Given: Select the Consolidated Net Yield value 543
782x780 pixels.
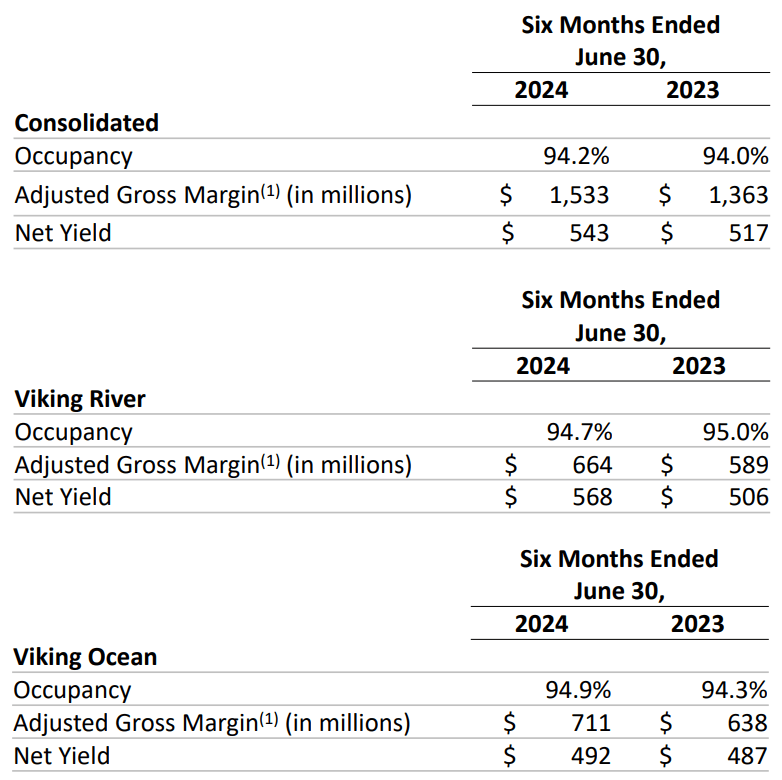Looking at the screenshot, I should (x=587, y=233).
